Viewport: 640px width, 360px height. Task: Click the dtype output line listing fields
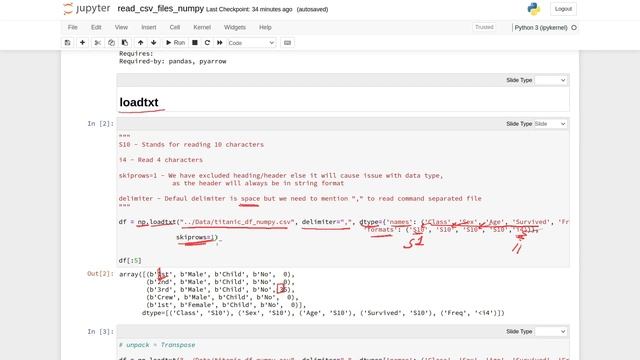point(323,313)
